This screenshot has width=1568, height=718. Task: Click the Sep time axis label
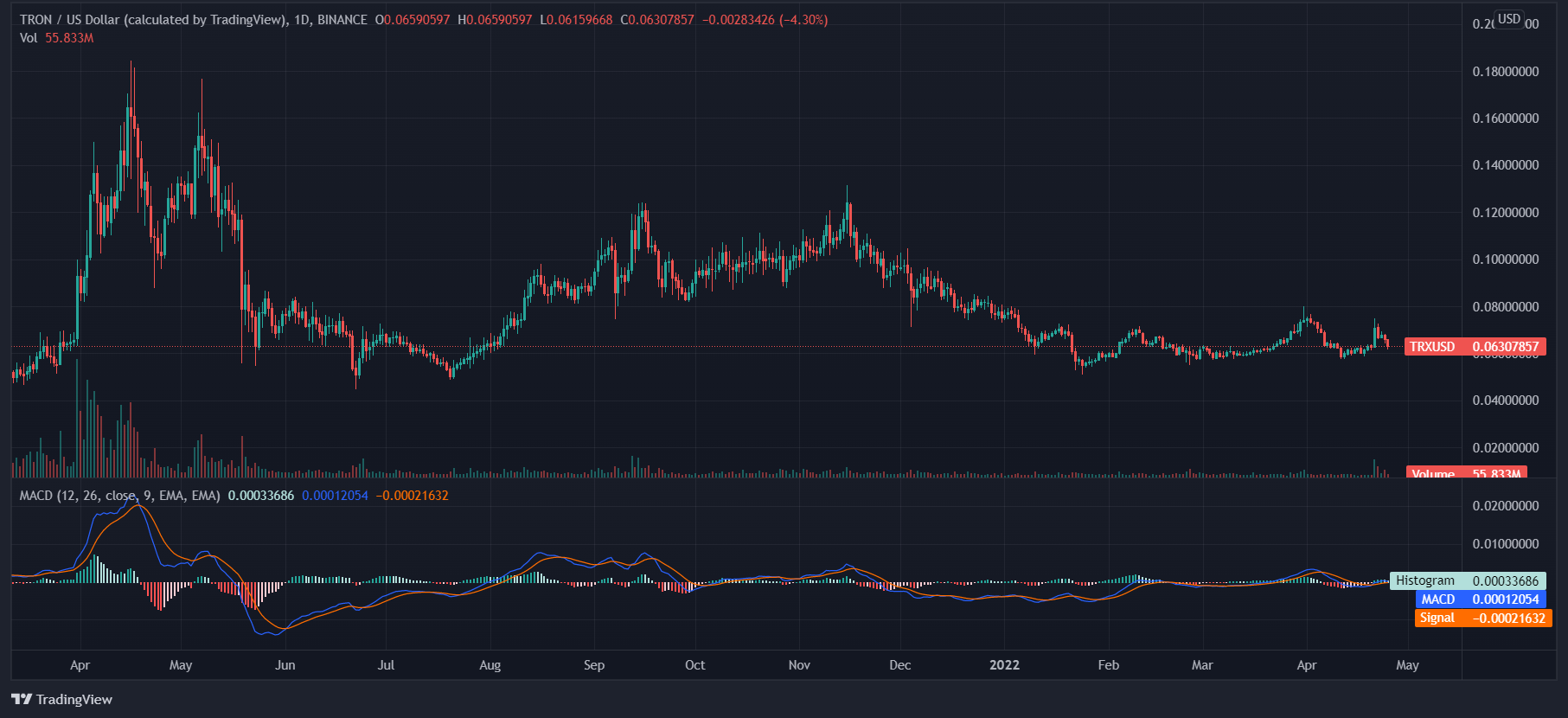coord(594,665)
